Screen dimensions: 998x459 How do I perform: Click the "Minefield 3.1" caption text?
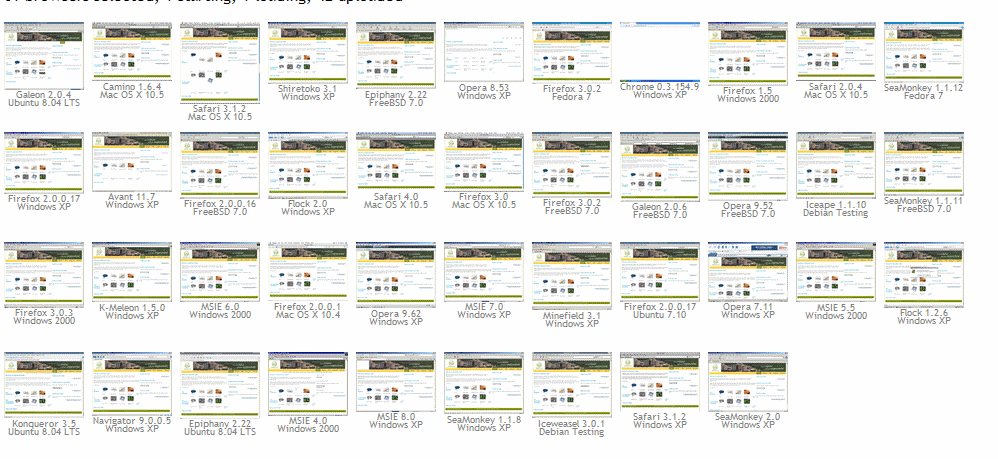click(x=572, y=316)
